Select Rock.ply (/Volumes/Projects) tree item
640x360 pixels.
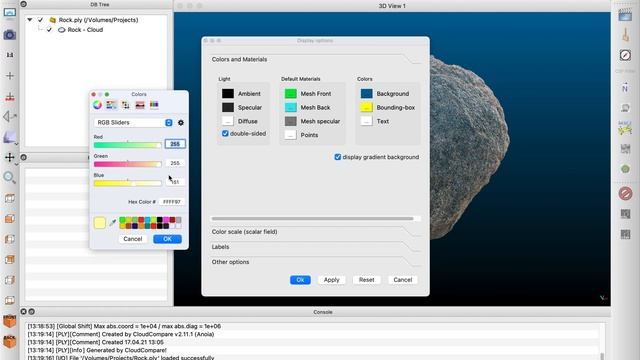pos(98,20)
